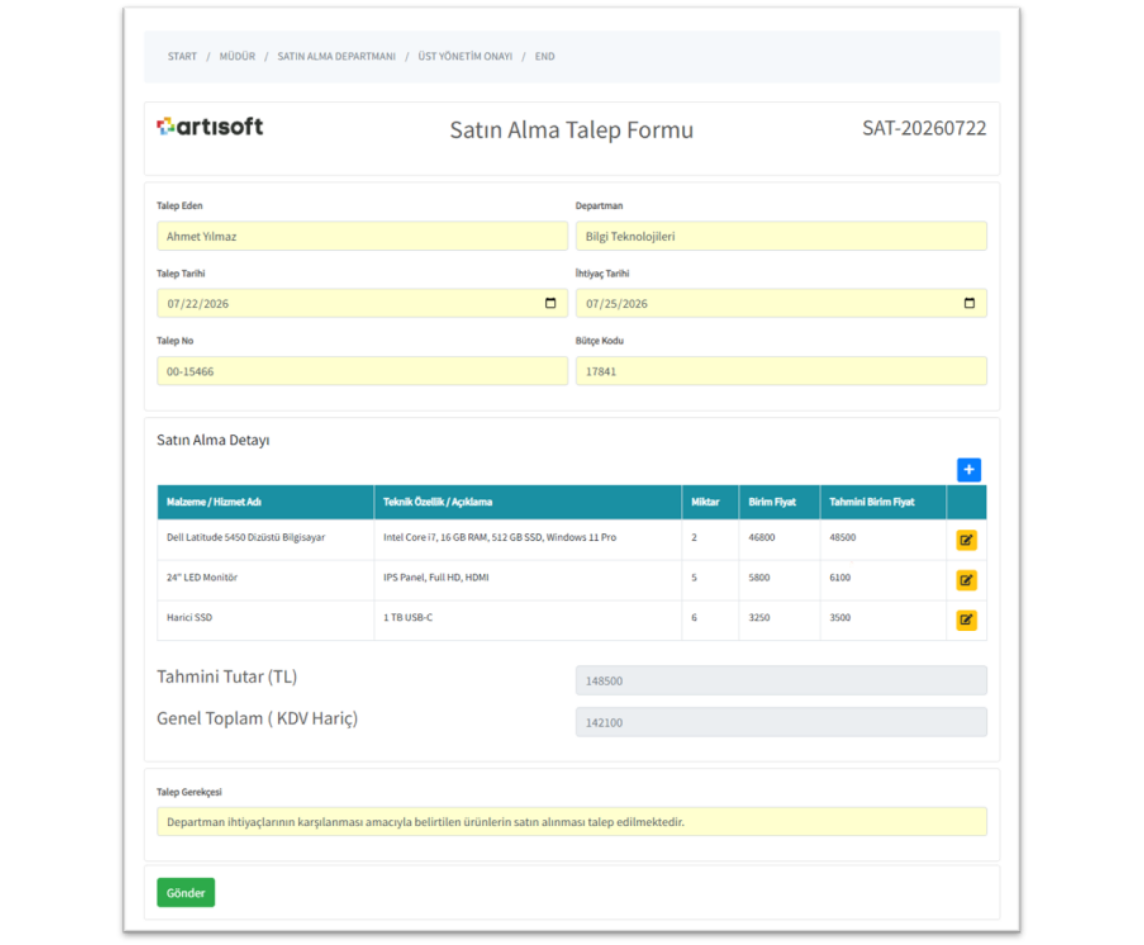Focus the Talep Gerekçesi text field
Image resolution: width=1144 pixels, height=945 pixels.
pyautogui.click(x=571, y=822)
